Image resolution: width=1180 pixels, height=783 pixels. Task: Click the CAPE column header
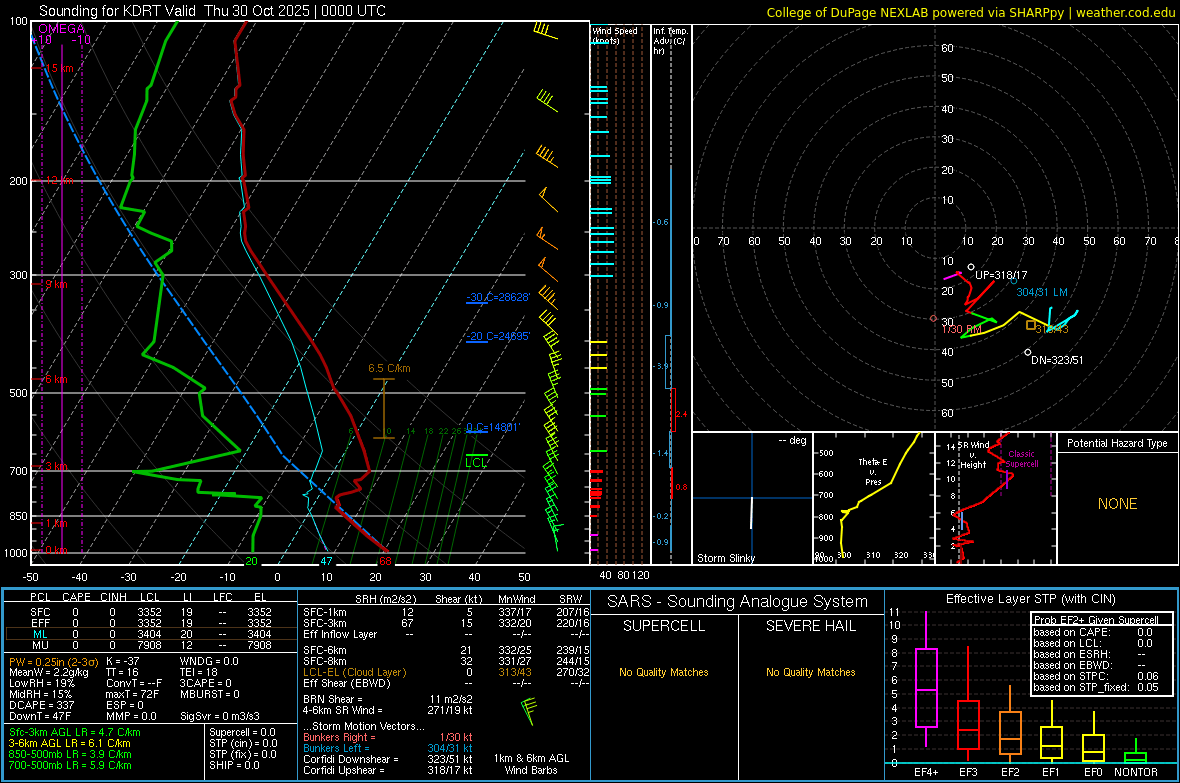(x=76, y=598)
